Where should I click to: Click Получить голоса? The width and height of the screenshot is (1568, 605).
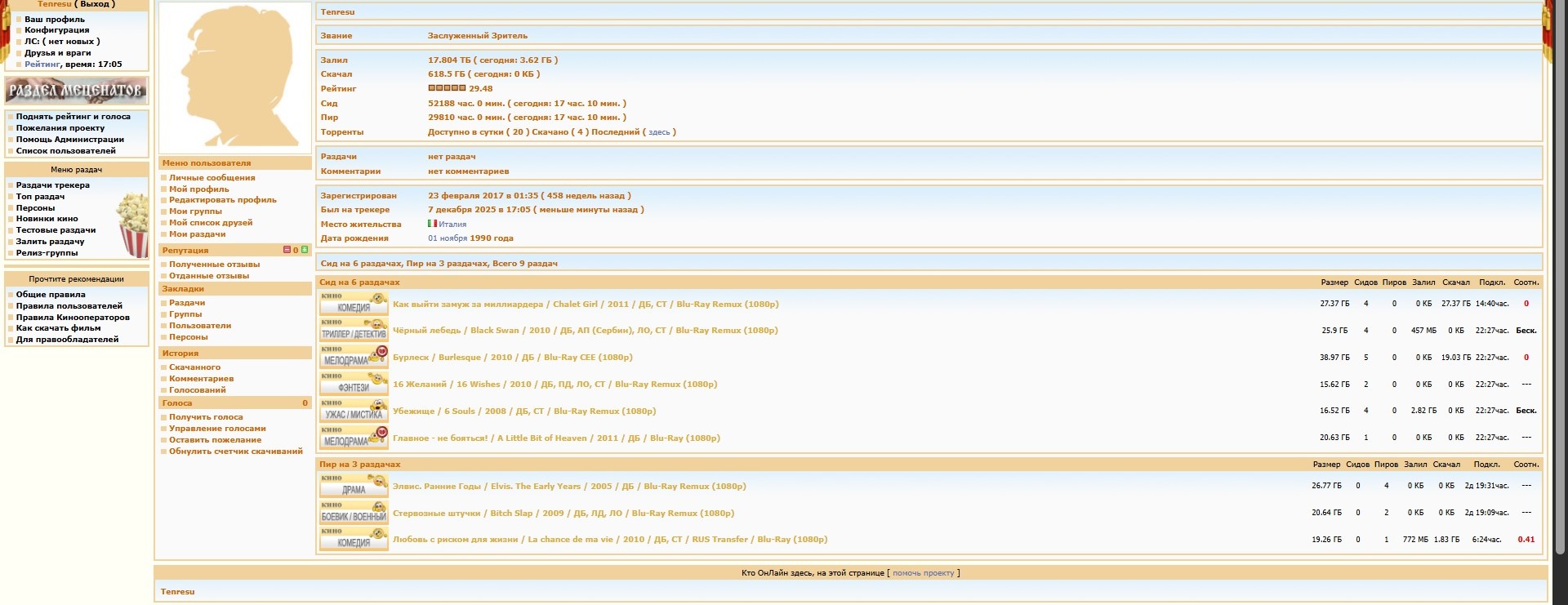tap(206, 417)
